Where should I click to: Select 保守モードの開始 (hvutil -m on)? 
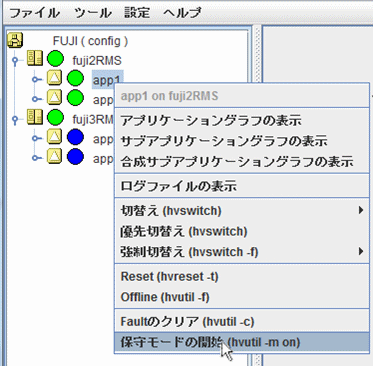tap(242, 342)
